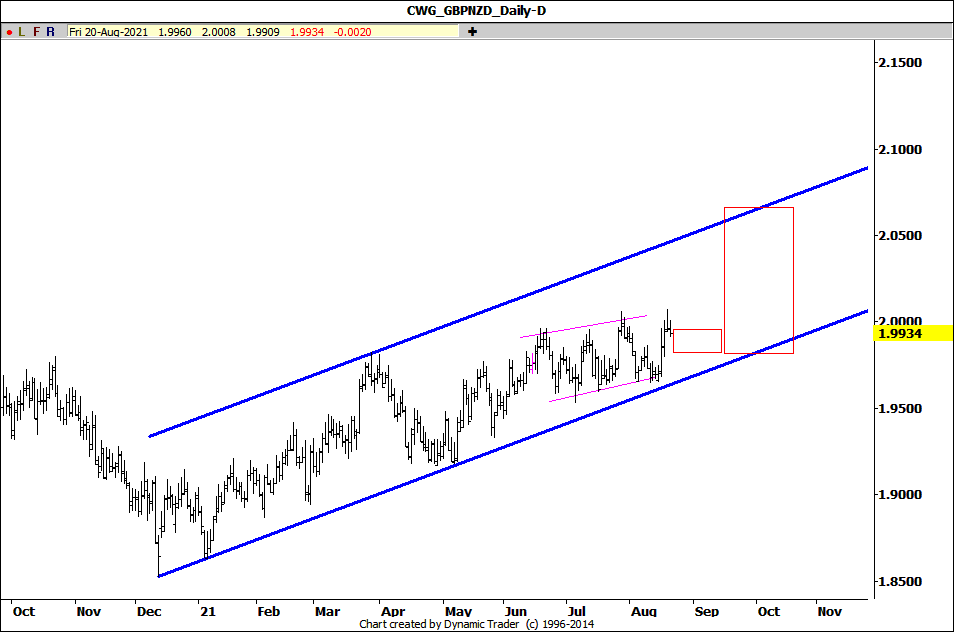Click the 1.8500 price axis label

tap(900, 582)
